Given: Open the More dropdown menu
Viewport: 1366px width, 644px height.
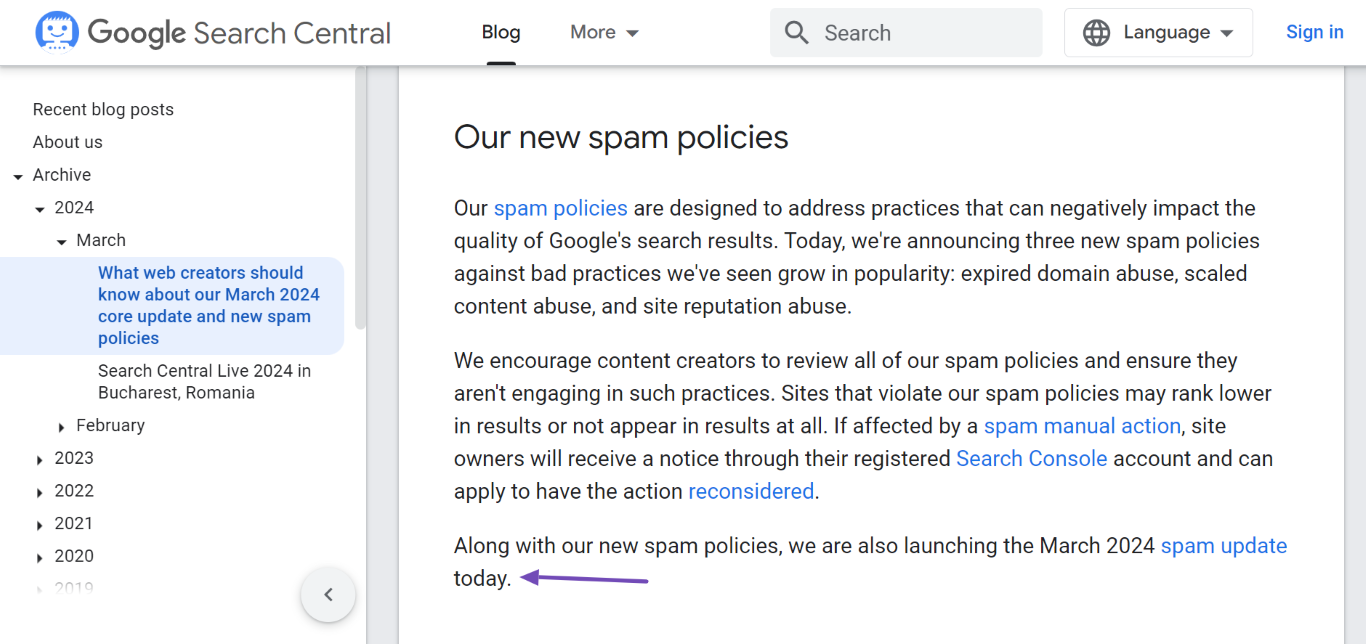Looking at the screenshot, I should [x=605, y=32].
